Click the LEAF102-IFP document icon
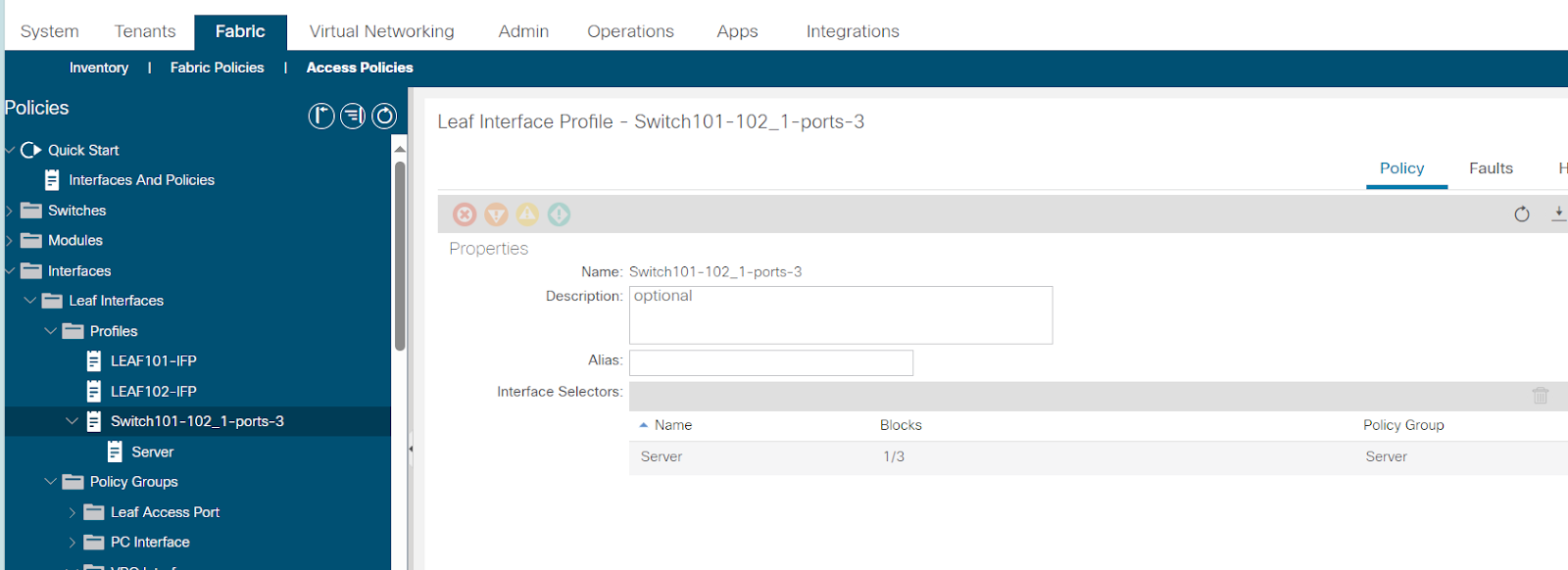Image resolution: width=1568 pixels, height=570 pixels. (94, 392)
